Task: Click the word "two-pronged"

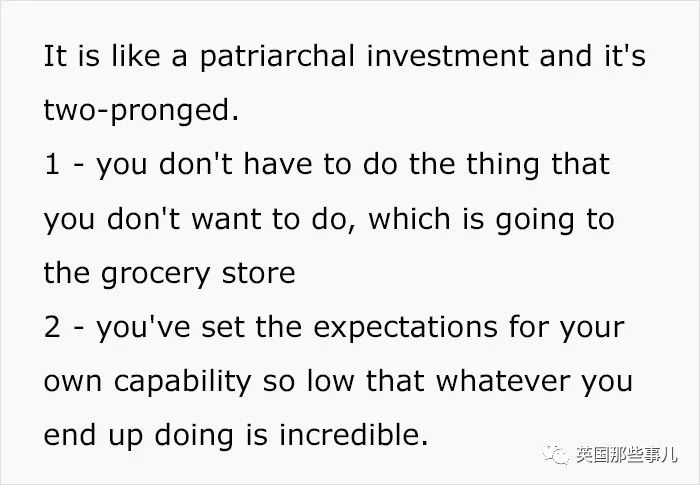Action: pos(141,110)
